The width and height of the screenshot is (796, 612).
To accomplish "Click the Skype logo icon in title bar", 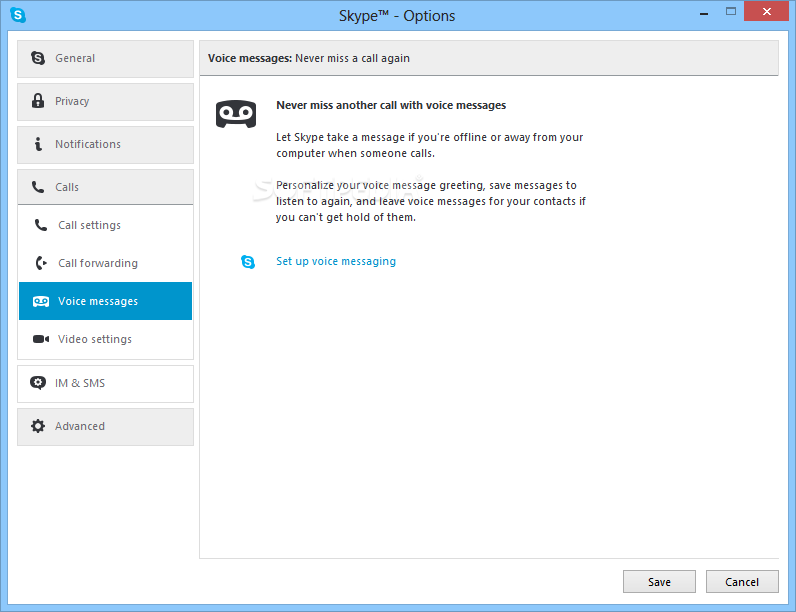I will coord(18,15).
